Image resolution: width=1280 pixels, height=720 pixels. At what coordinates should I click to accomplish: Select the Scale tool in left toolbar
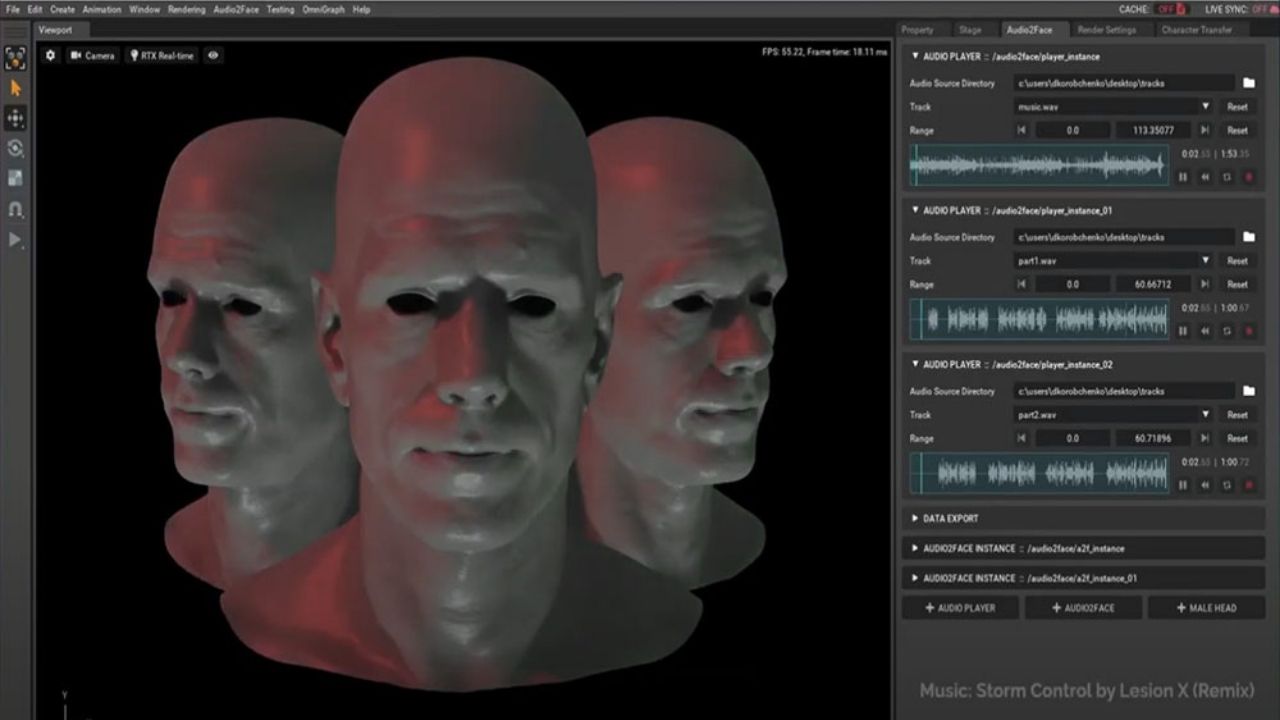click(x=15, y=178)
